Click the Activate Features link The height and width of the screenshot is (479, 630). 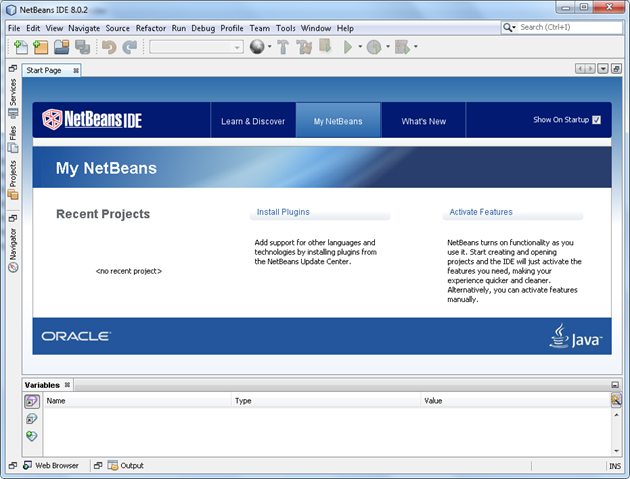point(481,212)
